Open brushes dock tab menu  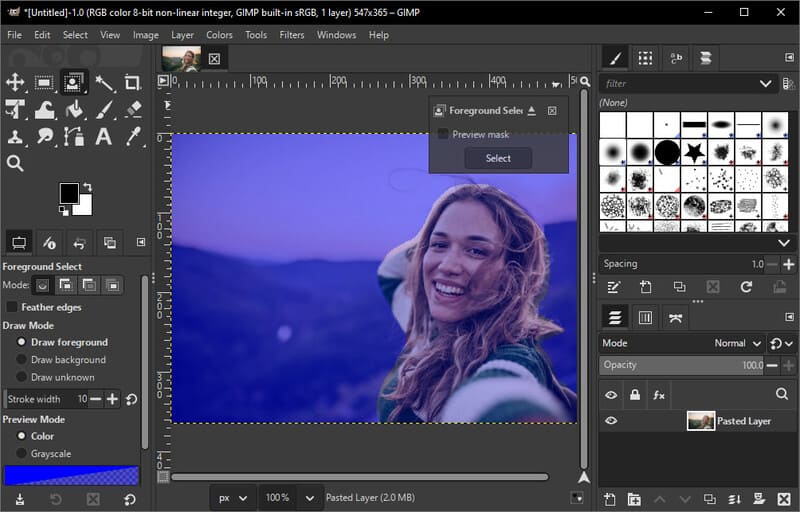pyautogui.click(x=789, y=57)
